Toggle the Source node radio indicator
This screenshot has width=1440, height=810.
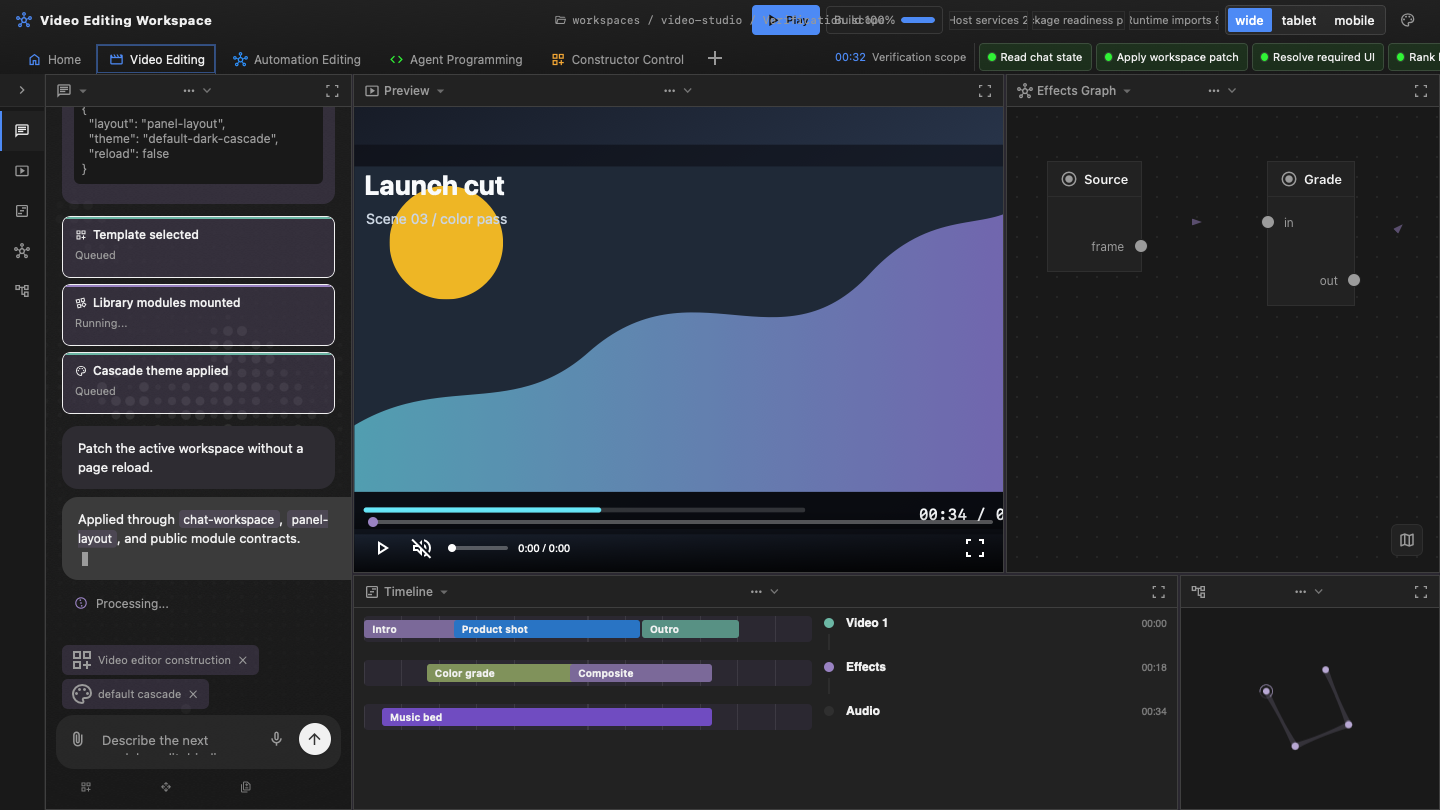pos(1068,179)
